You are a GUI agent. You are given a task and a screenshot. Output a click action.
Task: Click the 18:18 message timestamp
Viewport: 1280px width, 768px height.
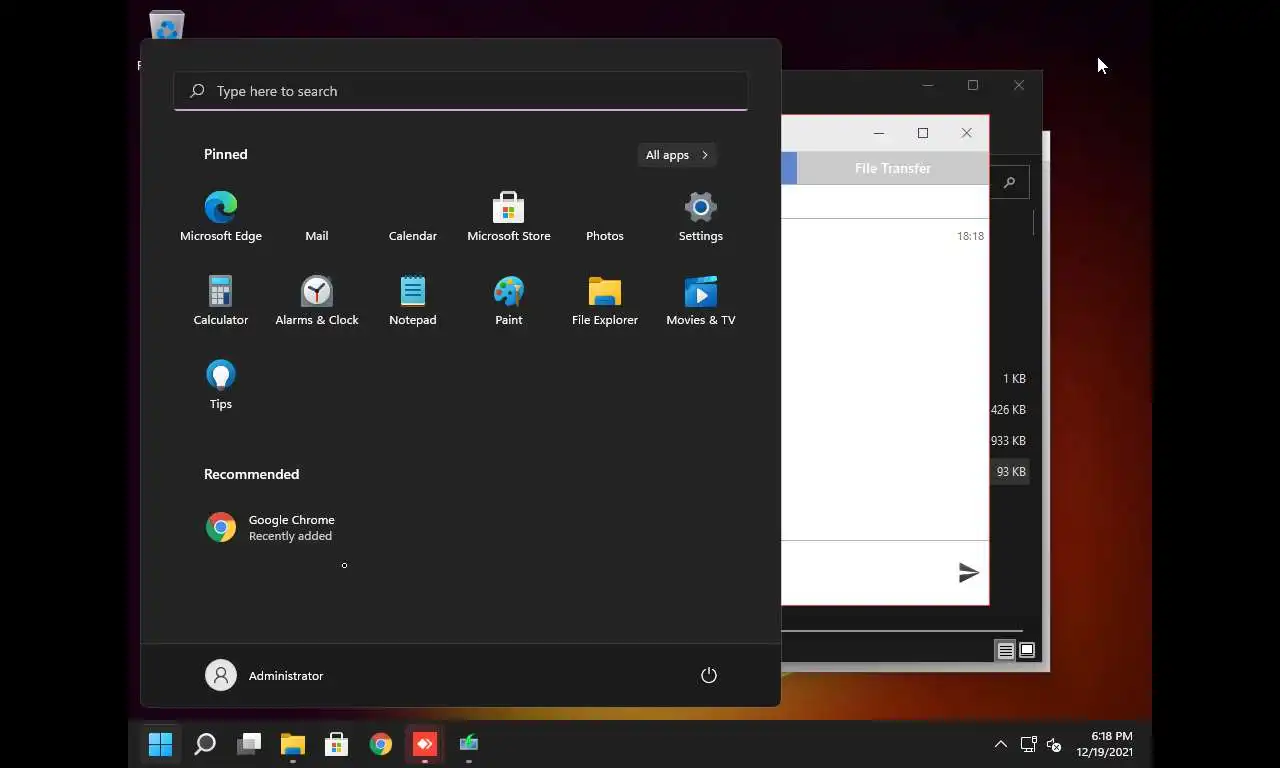click(x=970, y=236)
